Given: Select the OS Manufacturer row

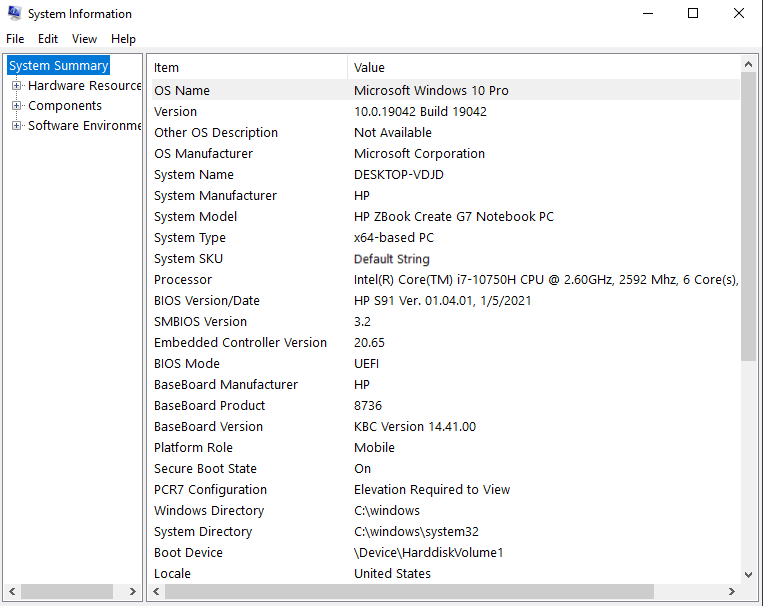Looking at the screenshot, I should point(446,153).
